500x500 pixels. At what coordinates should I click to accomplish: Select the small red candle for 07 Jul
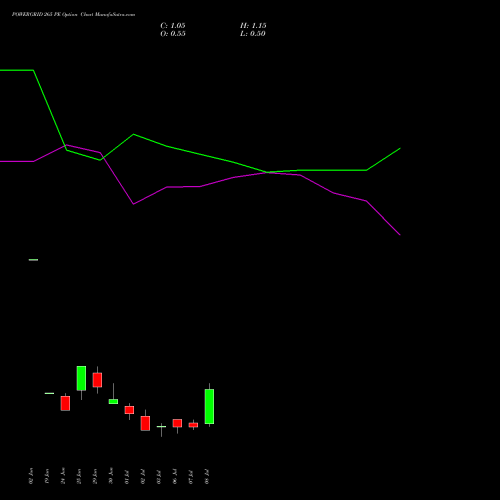(193, 425)
